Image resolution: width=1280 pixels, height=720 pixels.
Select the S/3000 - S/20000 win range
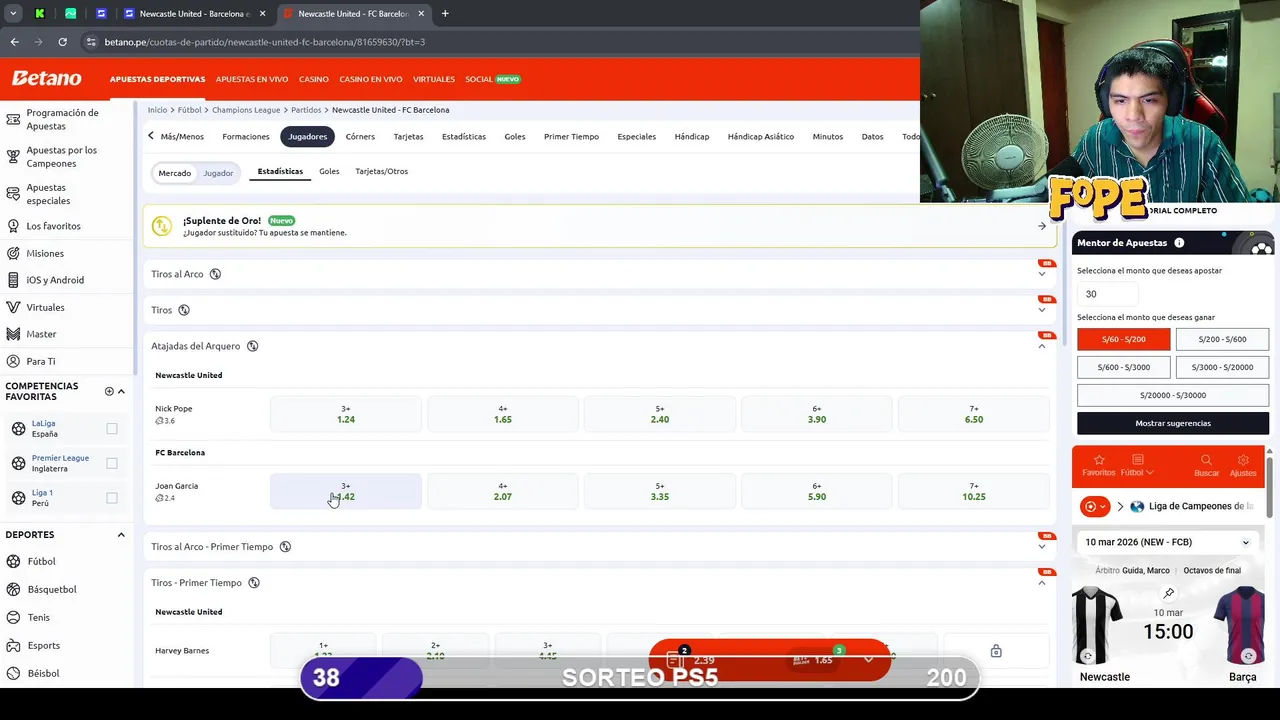(1222, 367)
